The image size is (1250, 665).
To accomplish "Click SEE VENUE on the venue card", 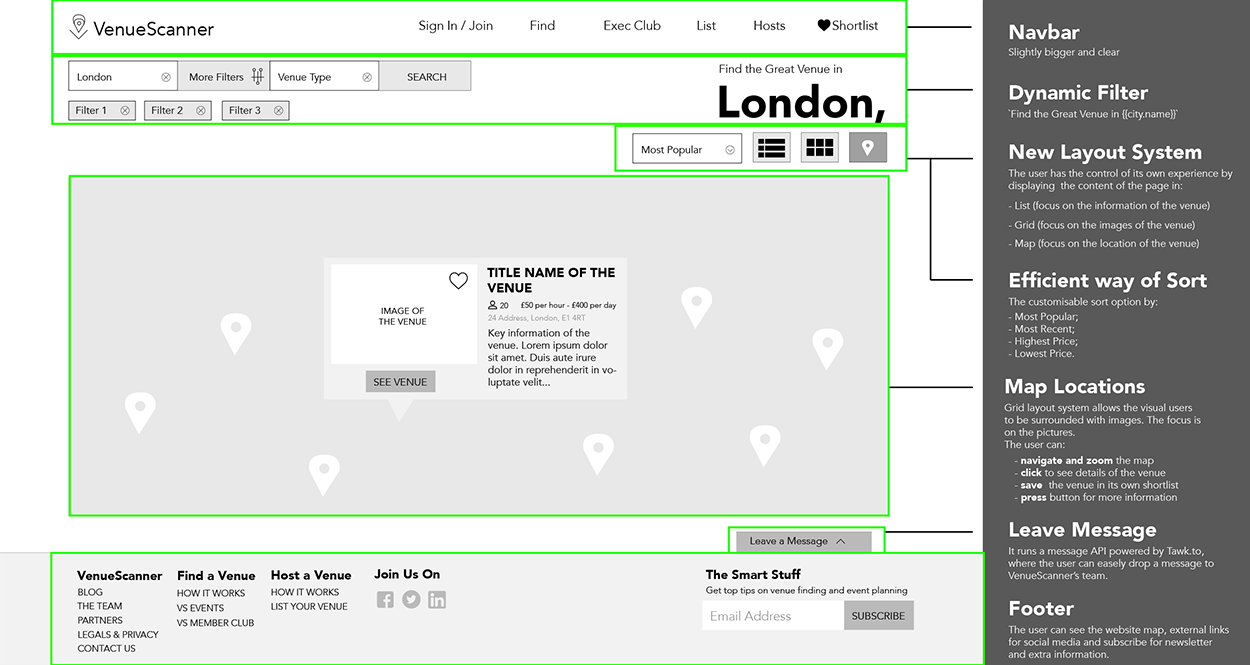I will 400,381.
